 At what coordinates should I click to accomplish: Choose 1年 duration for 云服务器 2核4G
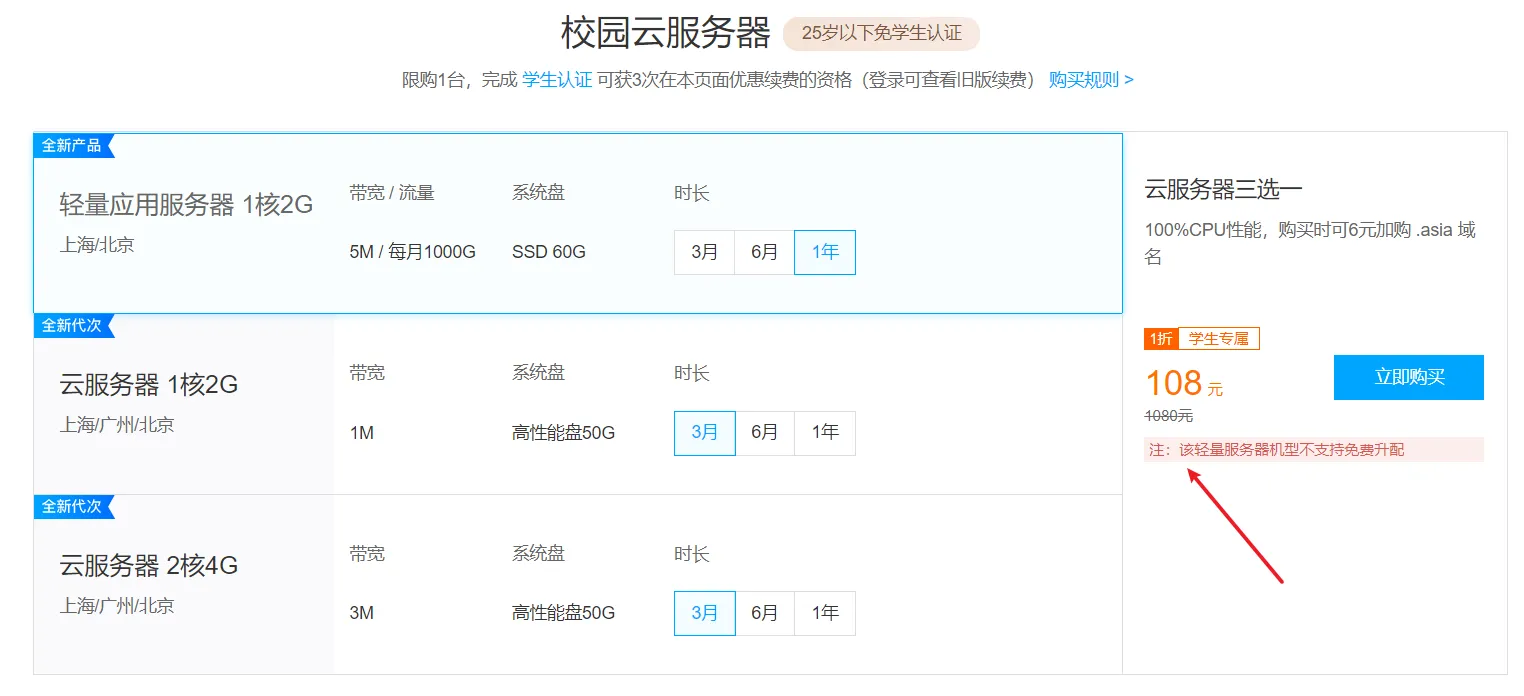coord(825,613)
